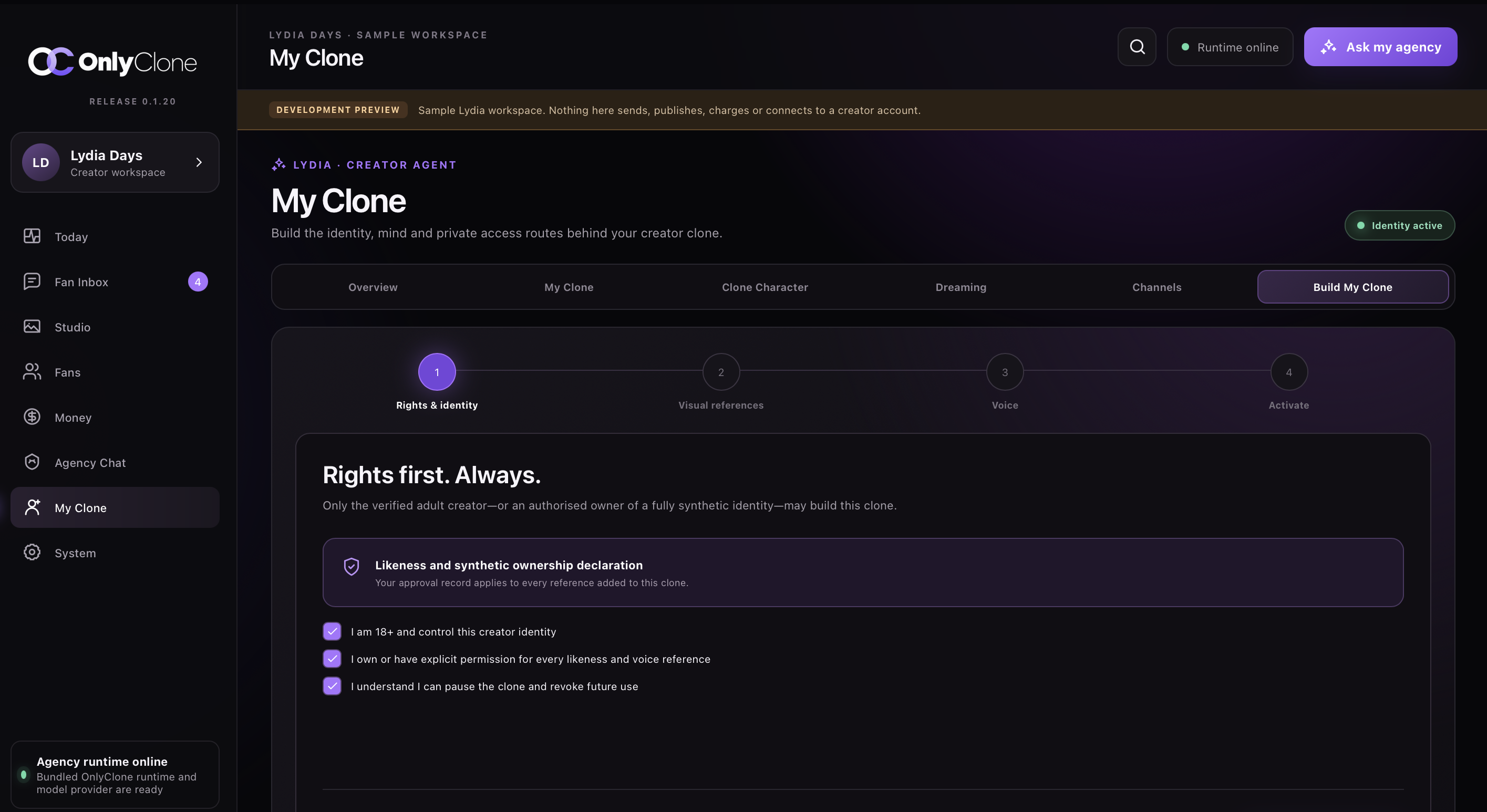Click sparkle icon on Ask my agency
Screen dimensions: 1487x812
(x=1328, y=47)
